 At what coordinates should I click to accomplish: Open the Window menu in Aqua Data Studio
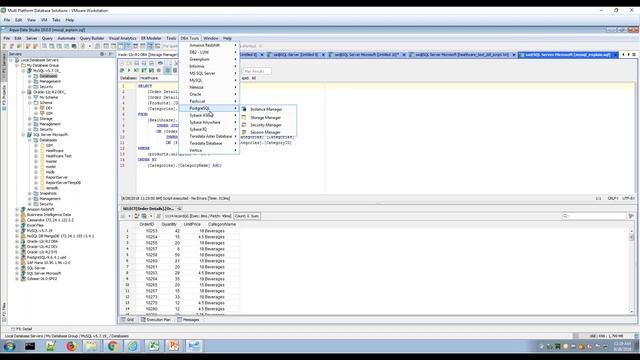pos(211,38)
